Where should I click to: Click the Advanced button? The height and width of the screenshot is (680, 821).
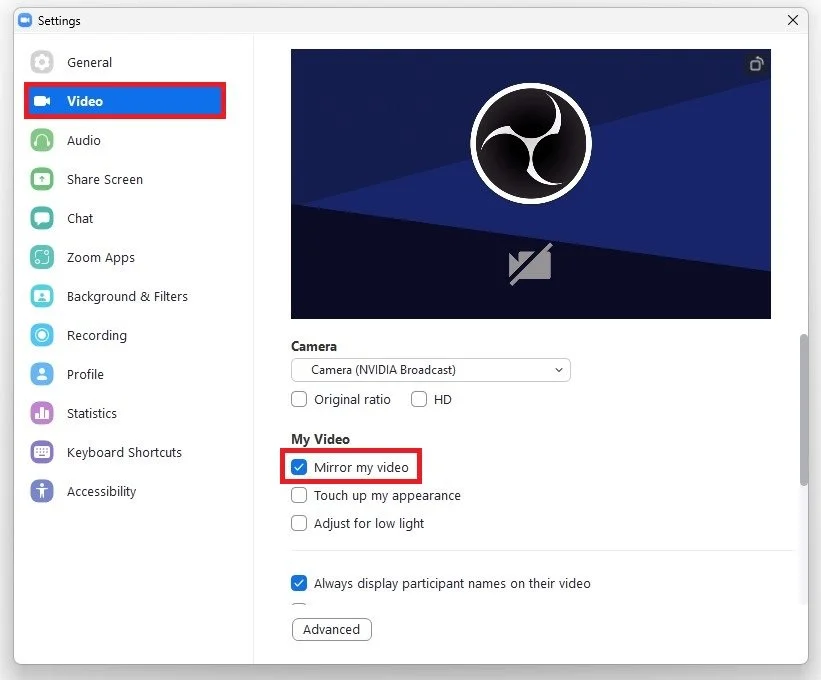[x=331, y=629]
